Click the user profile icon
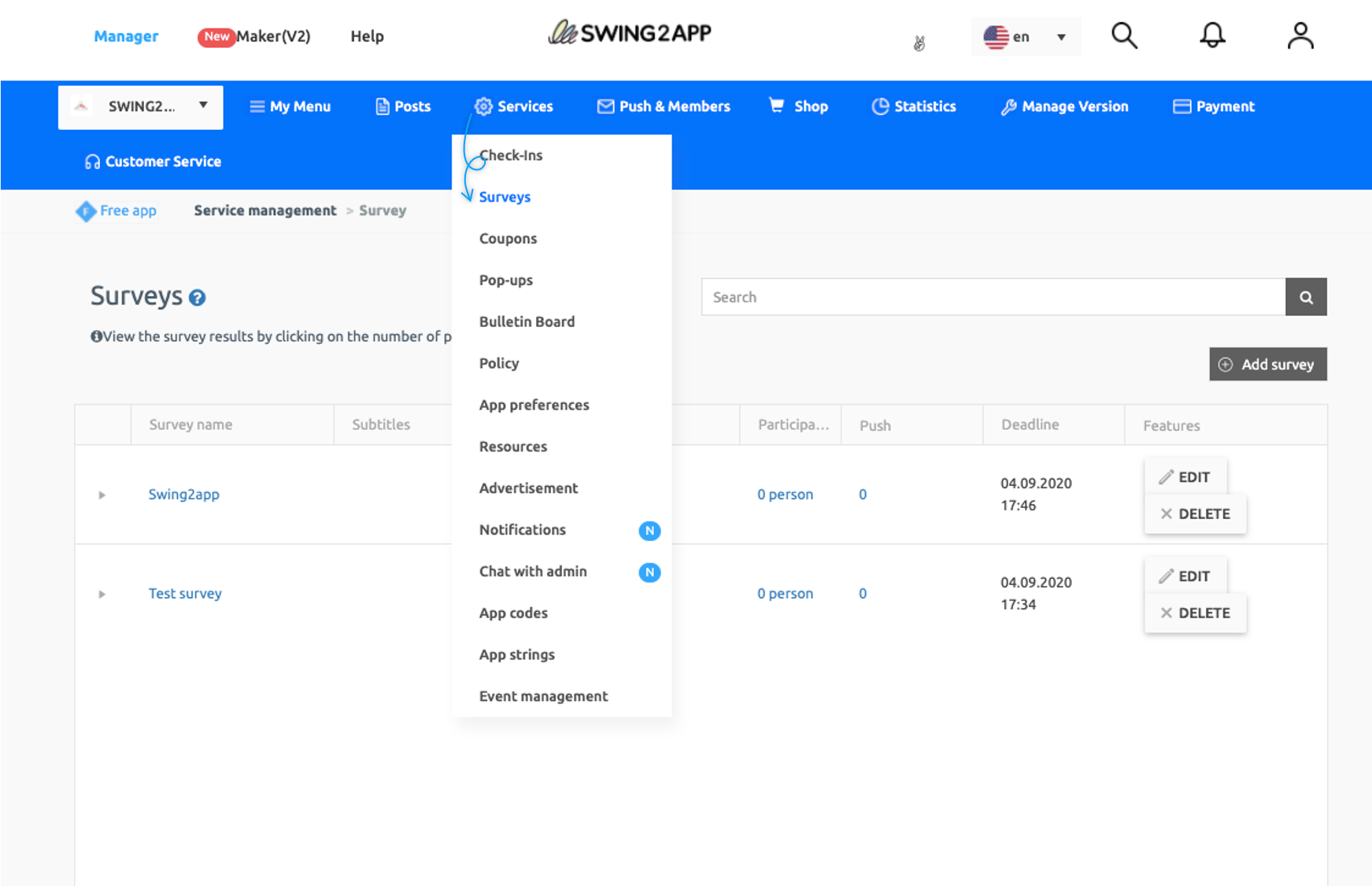This screenshot has width=1372, height=886. (x=1300, y=35)
